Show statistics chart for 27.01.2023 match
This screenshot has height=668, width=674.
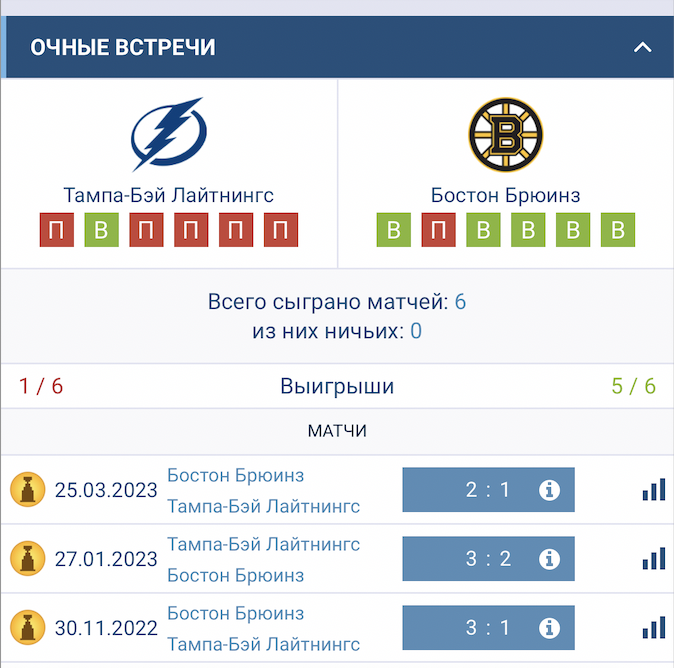click(x=654, y=559)
